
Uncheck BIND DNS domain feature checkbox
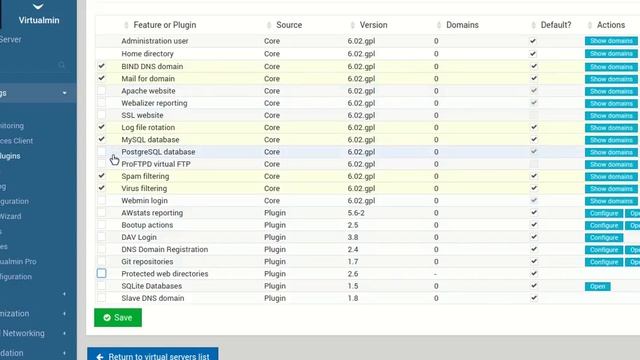click(101, 66)
